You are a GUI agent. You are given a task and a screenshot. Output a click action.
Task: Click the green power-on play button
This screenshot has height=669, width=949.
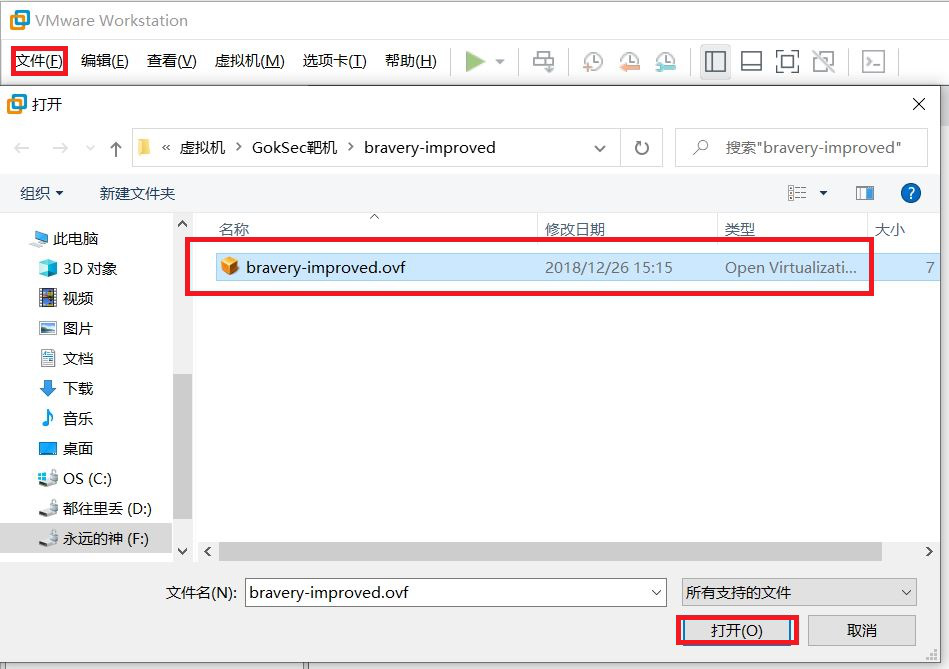(475, 61)
